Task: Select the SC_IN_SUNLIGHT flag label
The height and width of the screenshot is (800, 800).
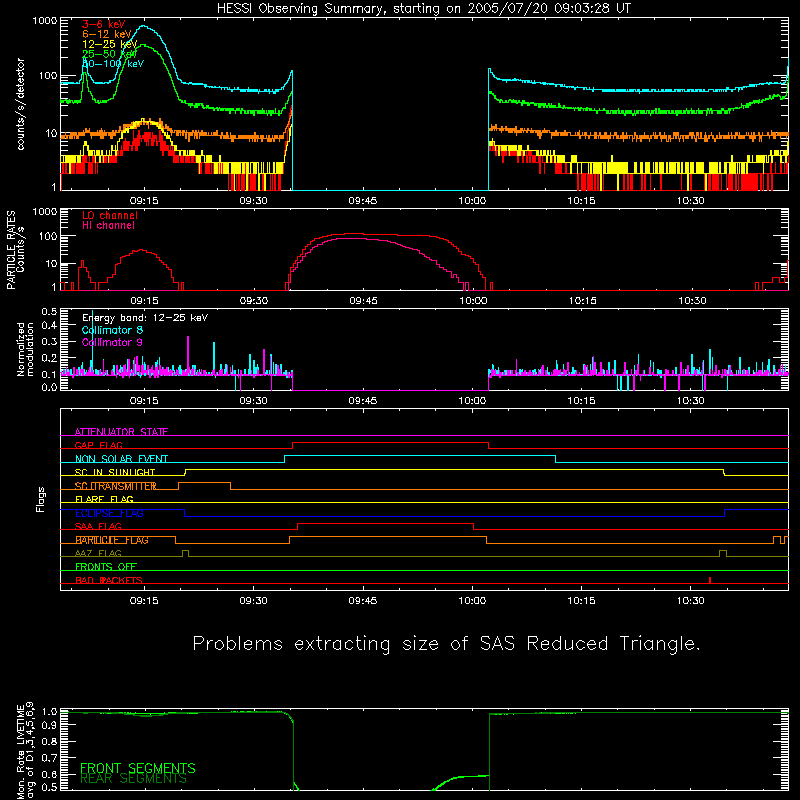Action: click(115, 472)
